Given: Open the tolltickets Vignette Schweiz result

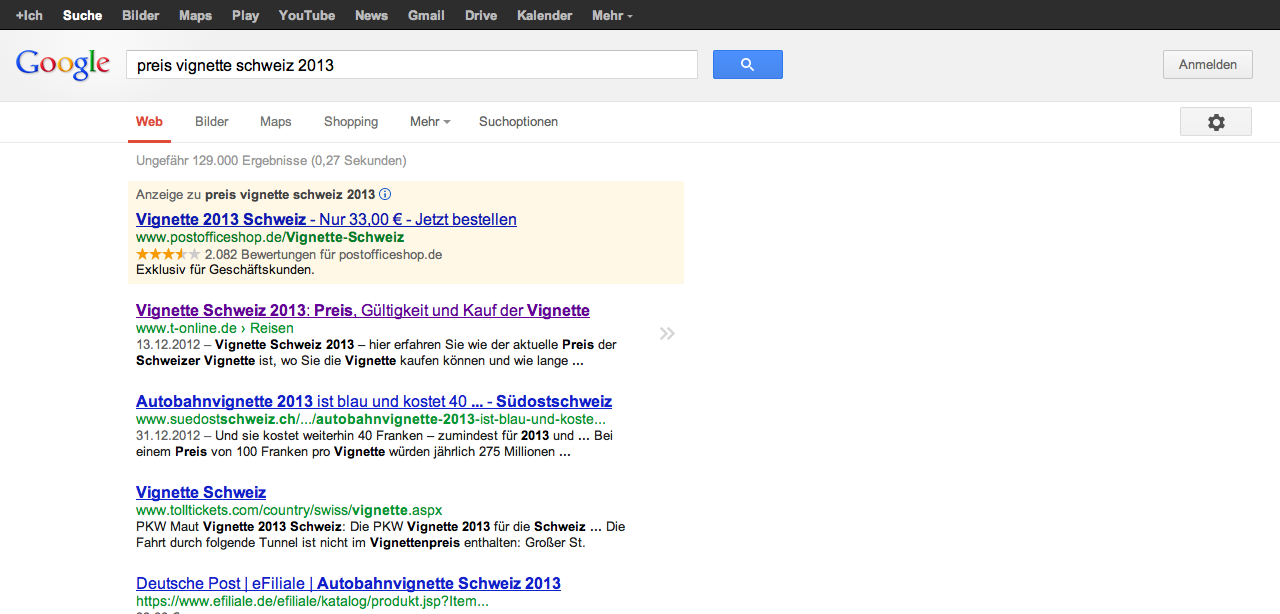Looking at the screenshot, I should [201, 492].
